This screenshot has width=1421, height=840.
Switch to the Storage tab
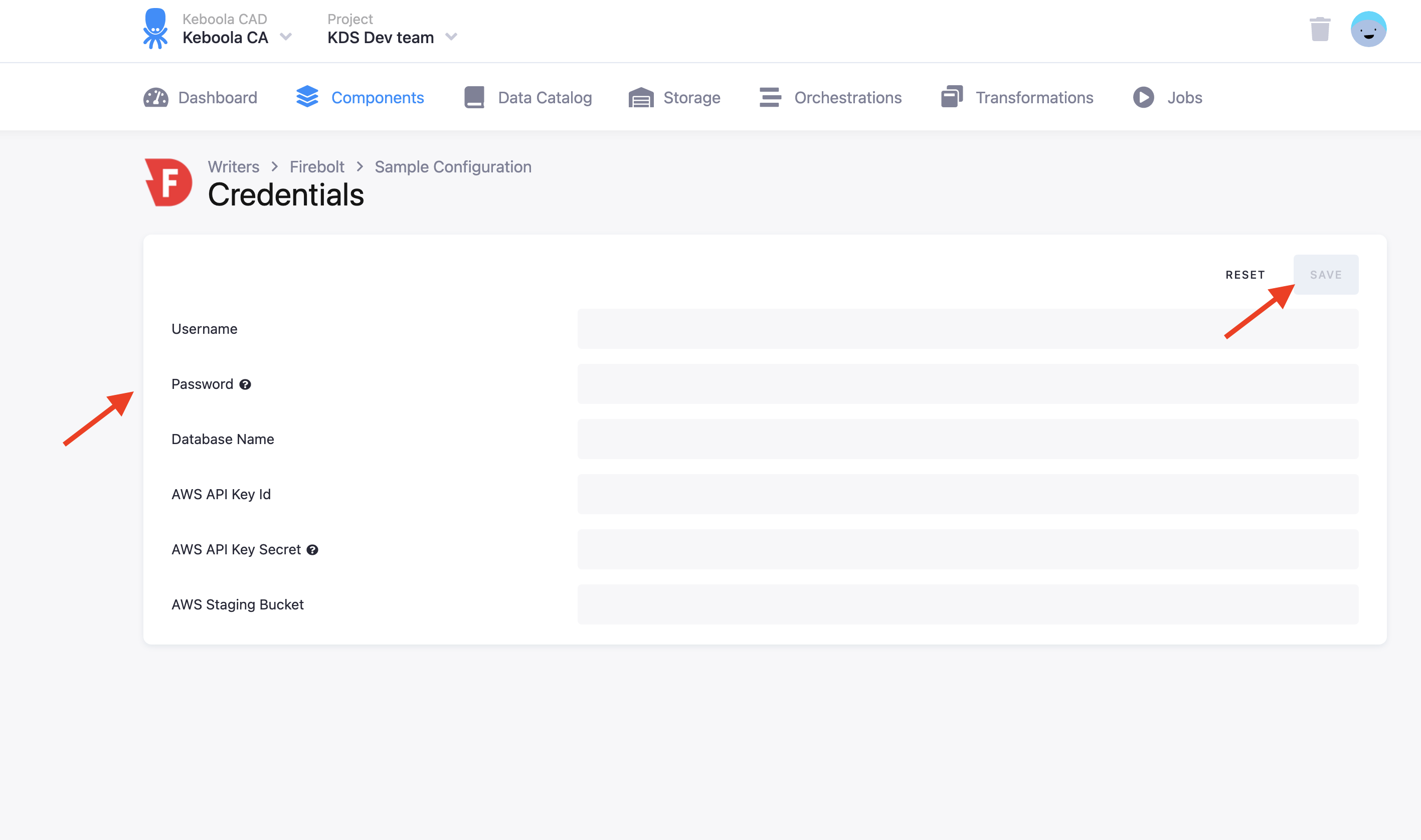point(674,97)
